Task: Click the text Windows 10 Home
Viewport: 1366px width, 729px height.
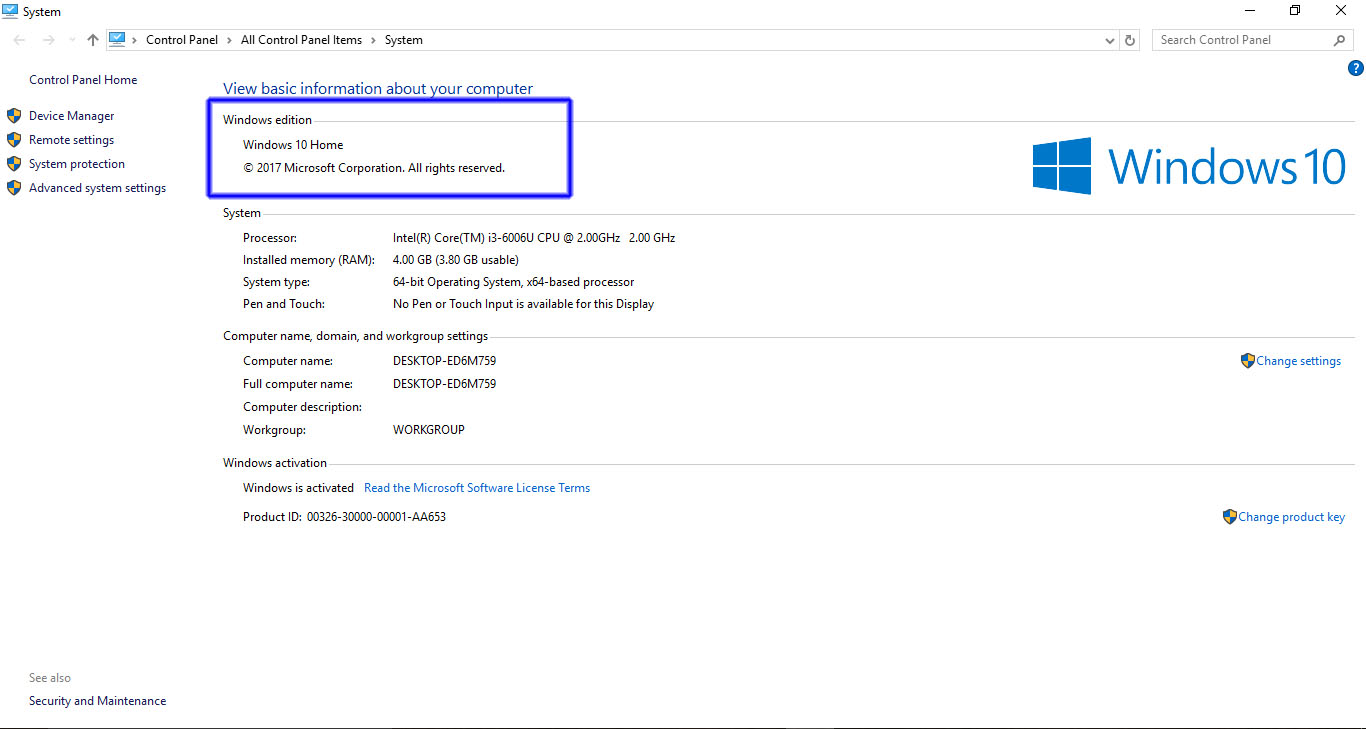Action: [293, 145]
